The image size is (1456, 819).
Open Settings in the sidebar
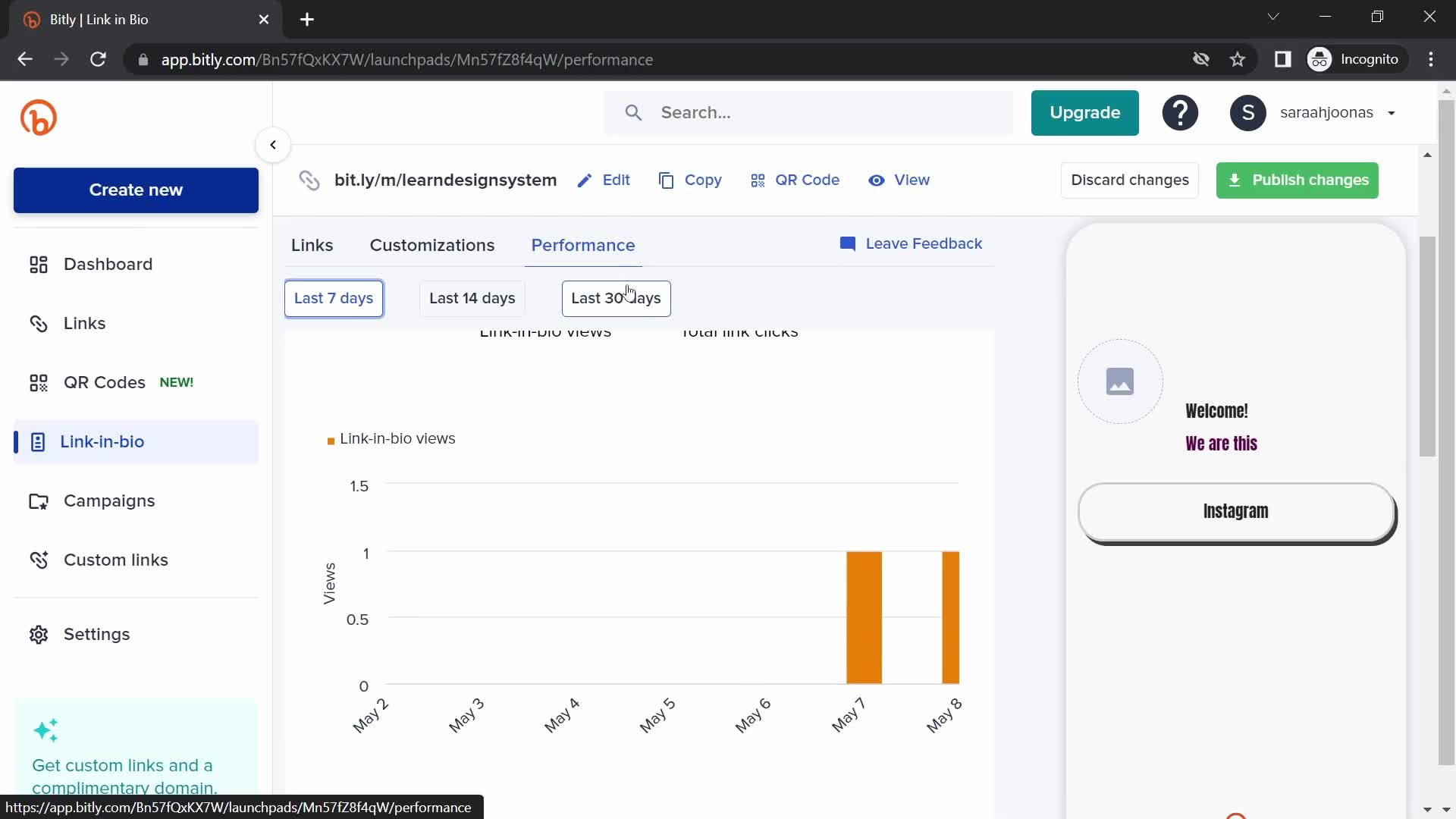[136, 634]
